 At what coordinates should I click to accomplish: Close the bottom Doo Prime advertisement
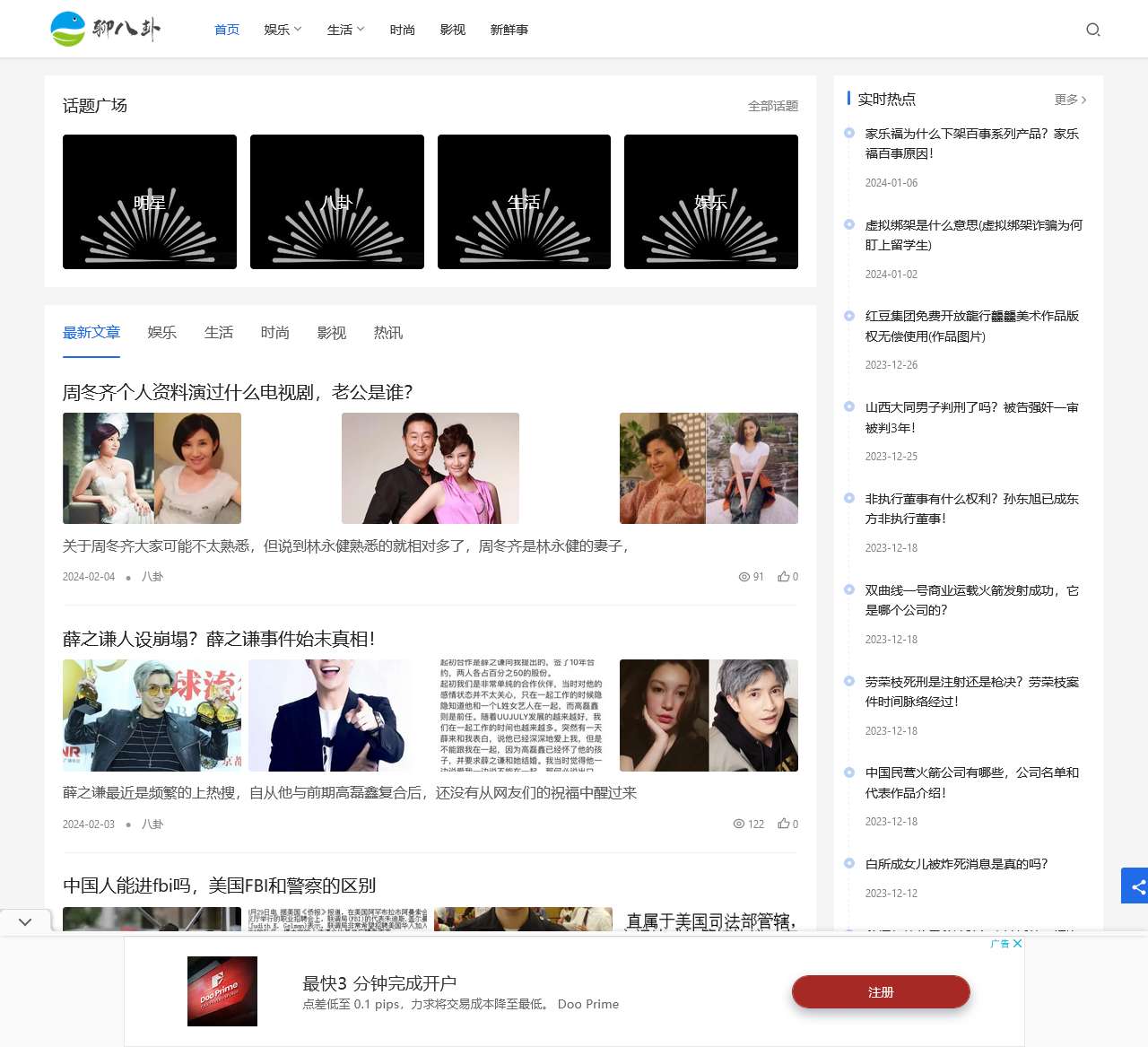coord(1017,944)
